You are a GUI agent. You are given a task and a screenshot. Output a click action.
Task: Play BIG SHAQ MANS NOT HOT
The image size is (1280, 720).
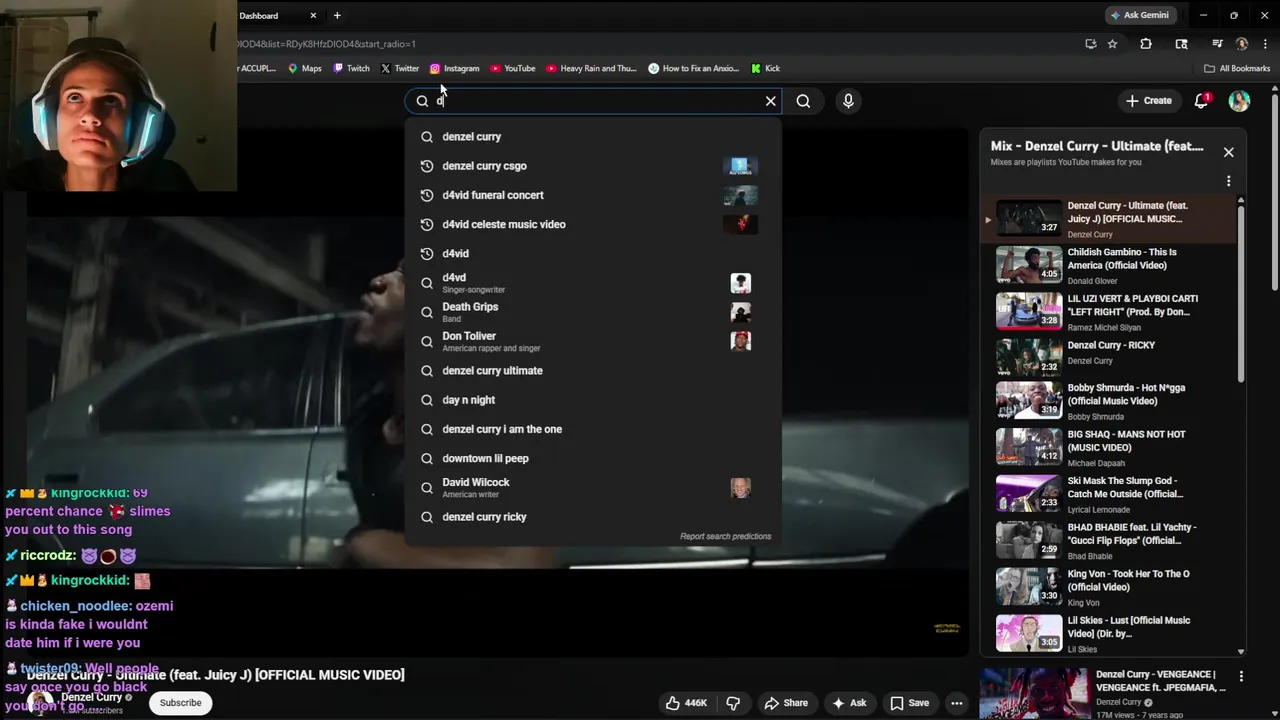[1110, 448]
